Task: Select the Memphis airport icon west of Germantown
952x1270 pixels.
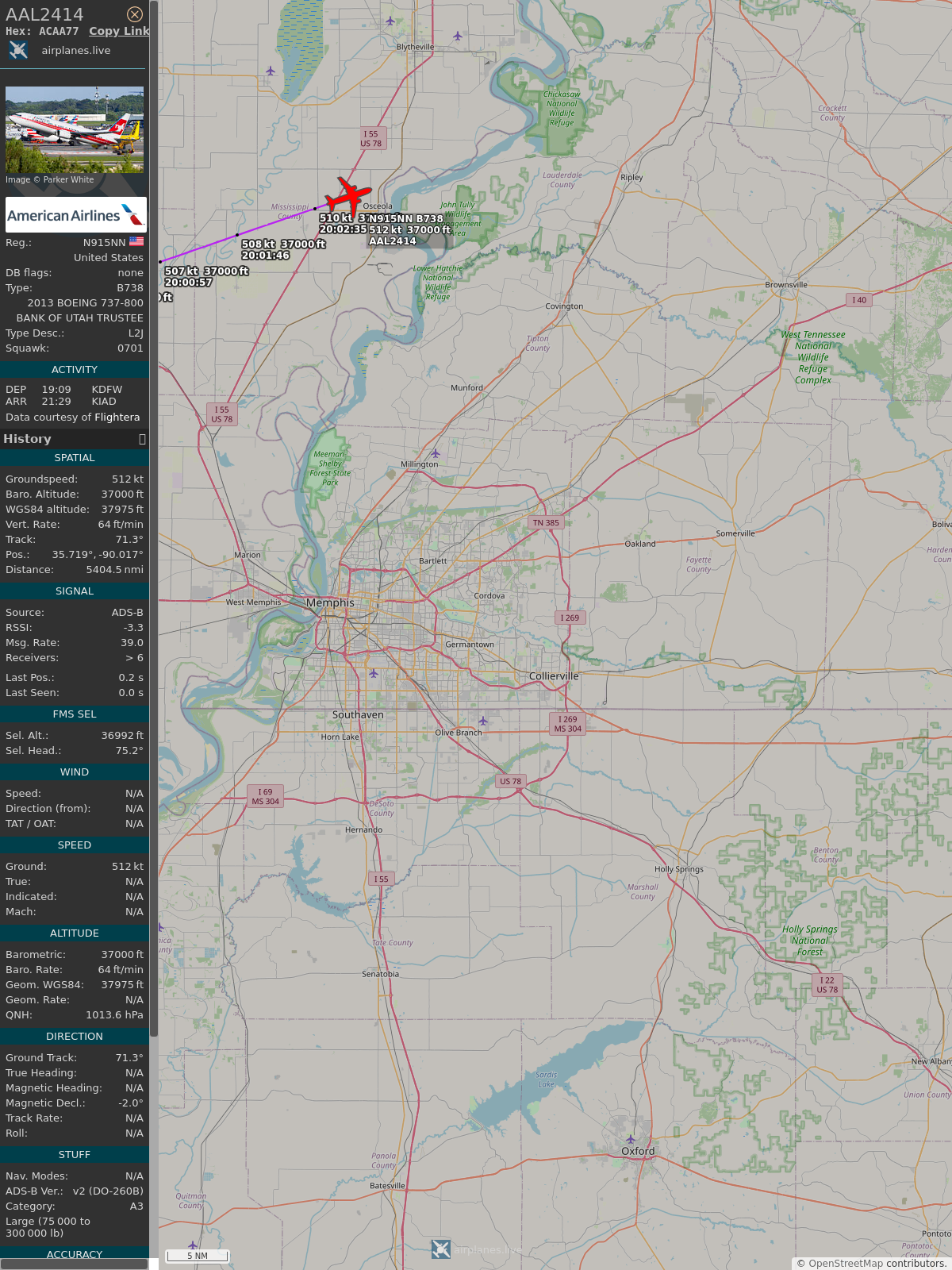Action: (374, 673)
